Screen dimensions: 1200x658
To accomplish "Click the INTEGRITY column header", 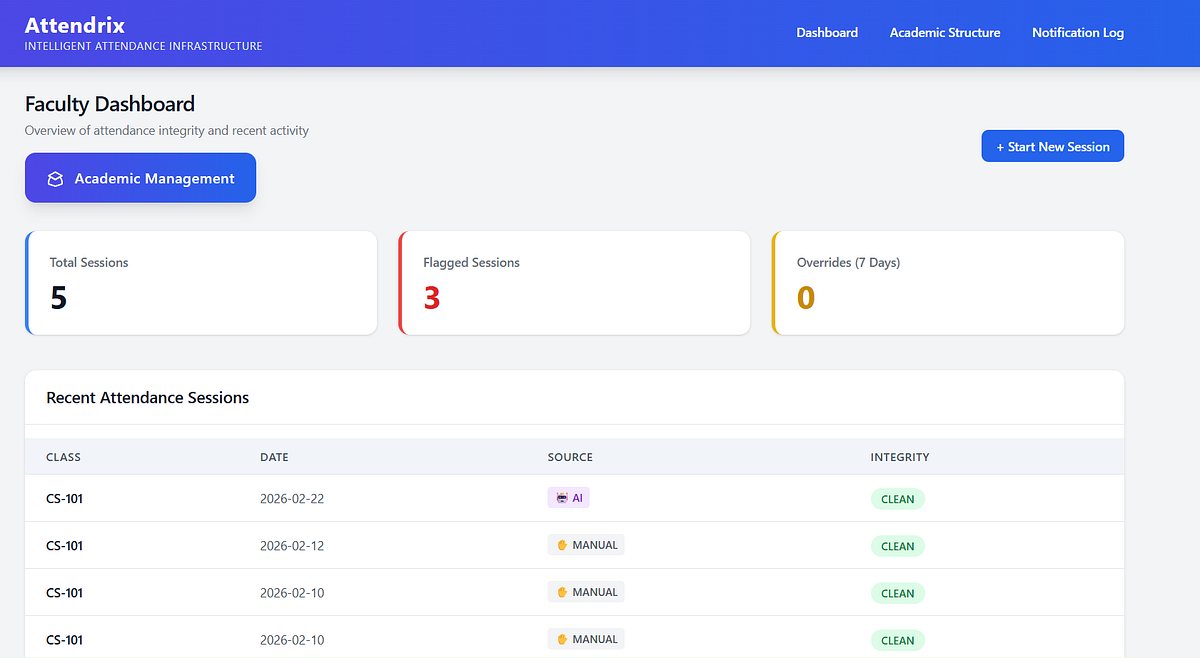I will tap(900, 457).
